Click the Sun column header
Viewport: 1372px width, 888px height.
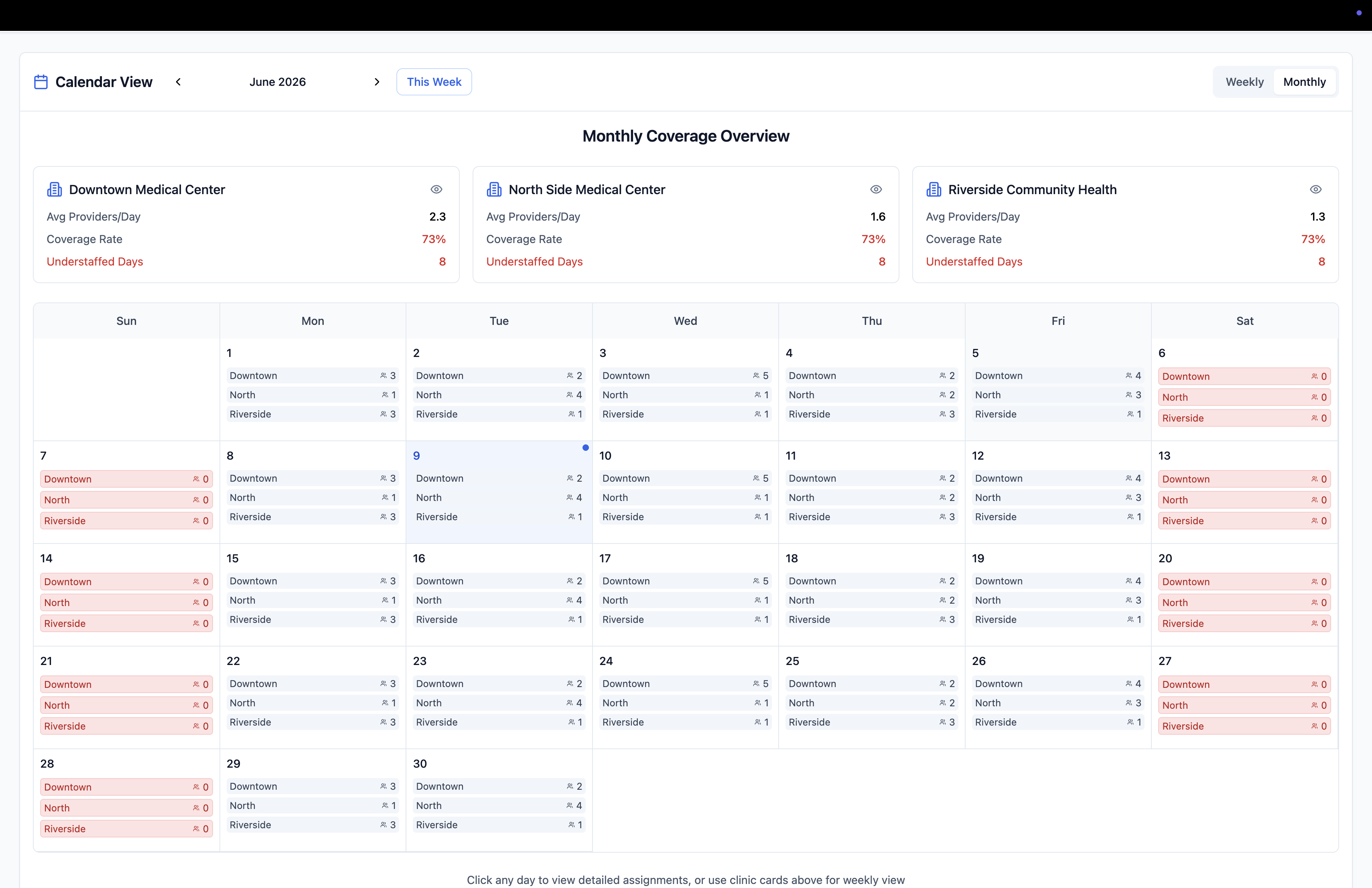(126, 321)
